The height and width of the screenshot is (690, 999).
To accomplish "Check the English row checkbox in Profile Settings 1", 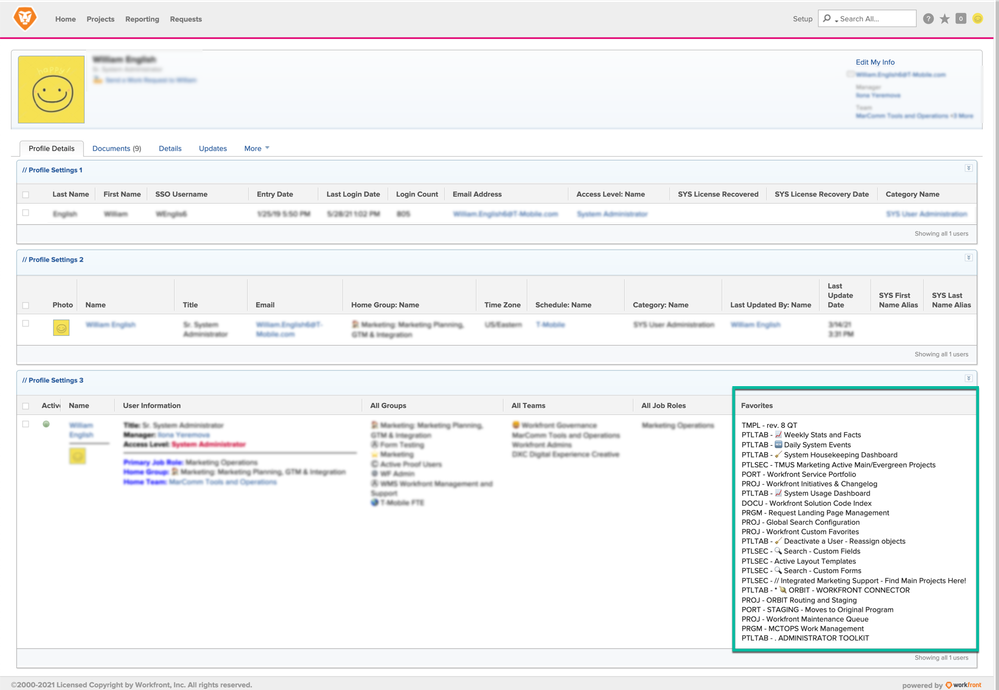I will click(26, 213).
